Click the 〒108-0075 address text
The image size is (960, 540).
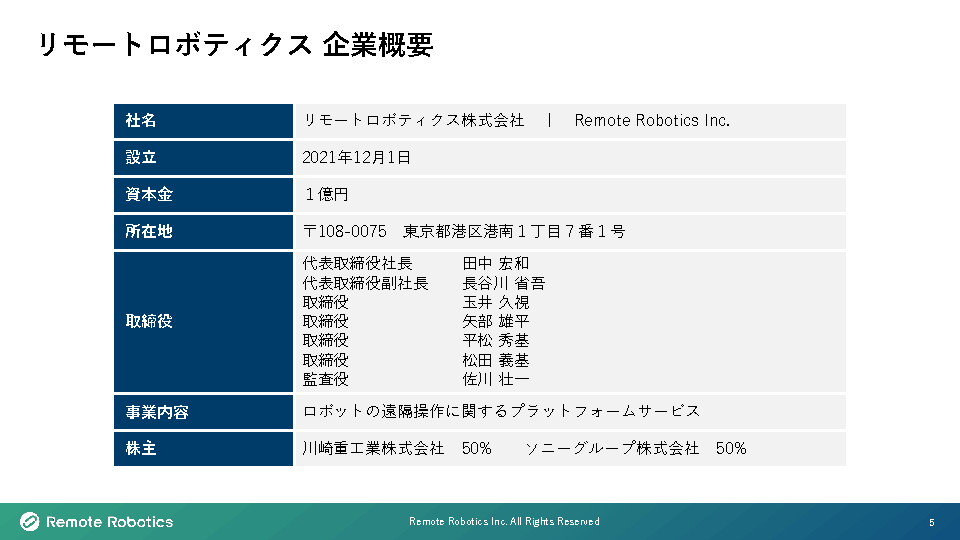coord(345,232)
